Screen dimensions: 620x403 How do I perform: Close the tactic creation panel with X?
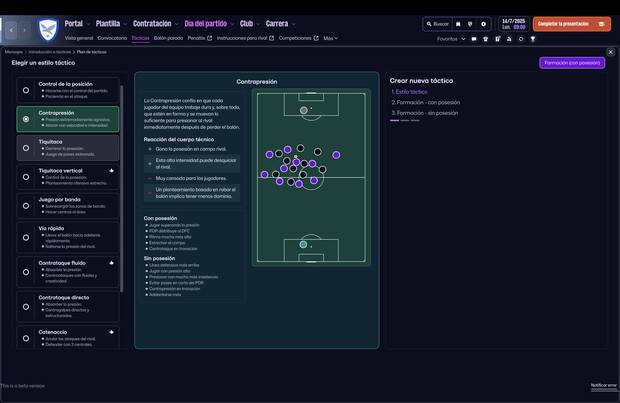click(611, 52)
